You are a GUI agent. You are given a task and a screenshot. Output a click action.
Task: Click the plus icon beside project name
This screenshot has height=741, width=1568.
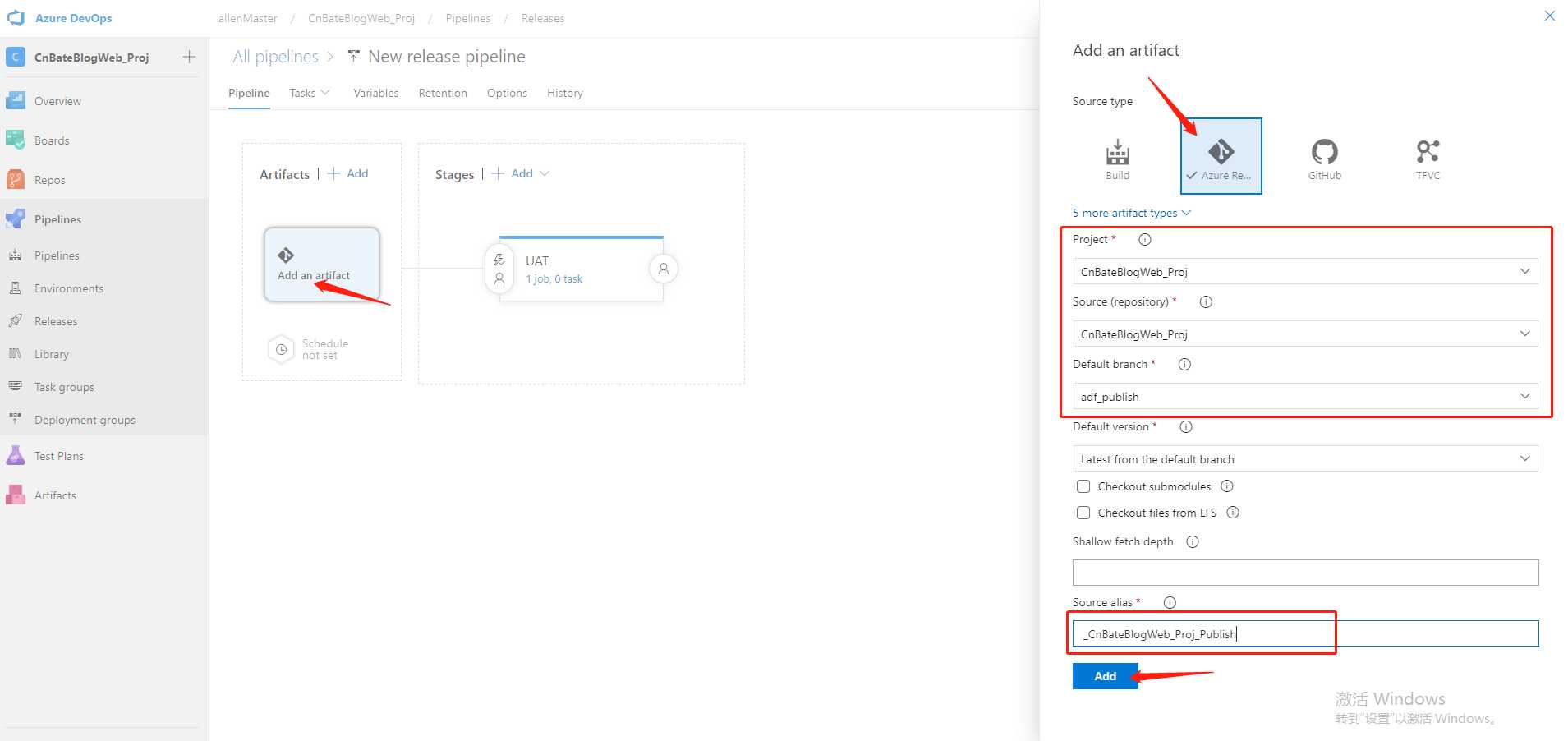[x=189, y=57]
